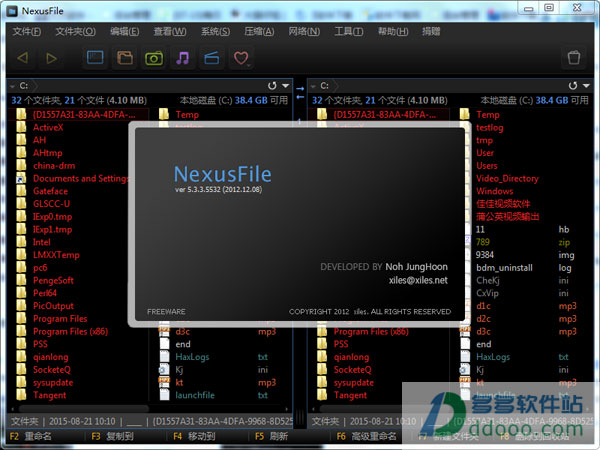
Task: Open the desktop icon in the toolbar
Action: tap(95, 58)
